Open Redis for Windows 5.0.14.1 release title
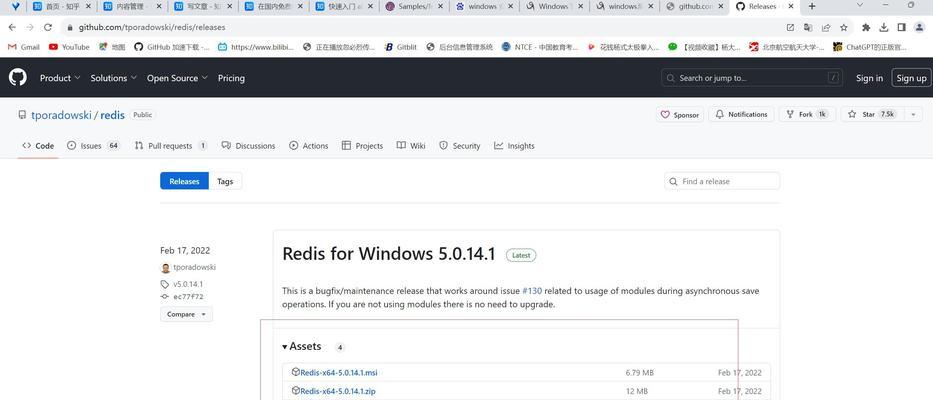This screenshot has height=400, width=933. point(389,254)
